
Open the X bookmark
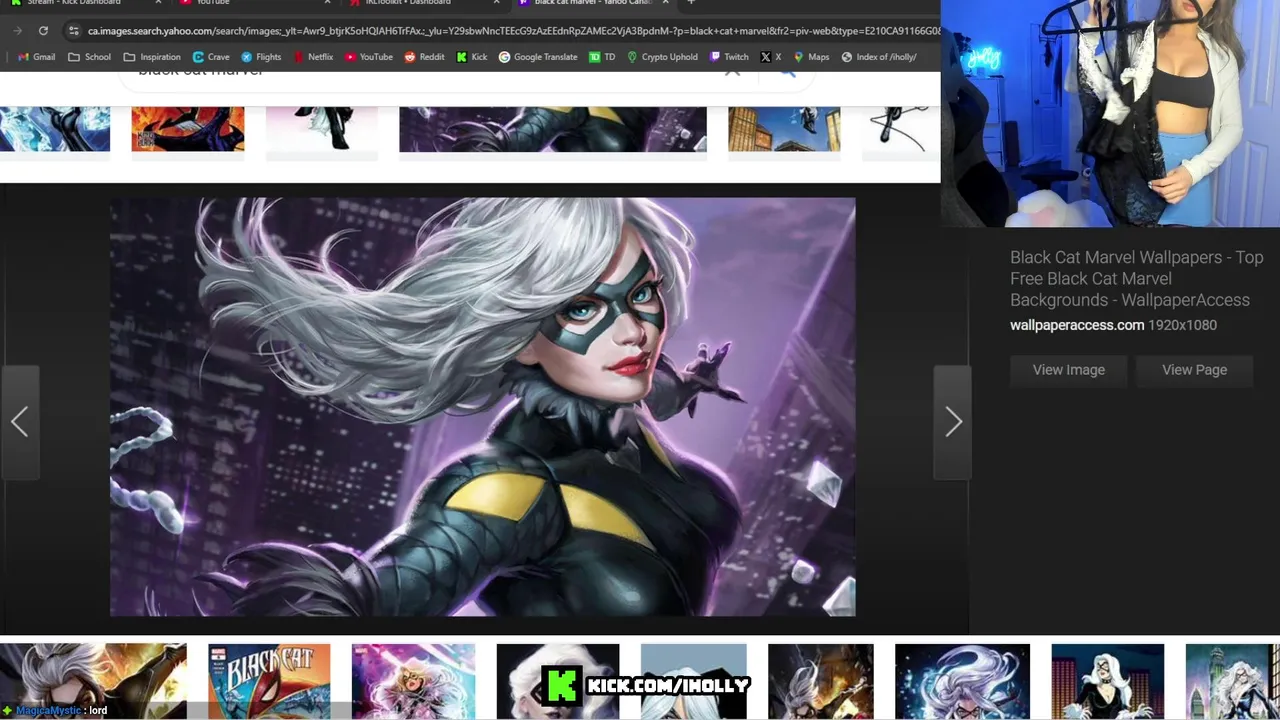point(771,57)
